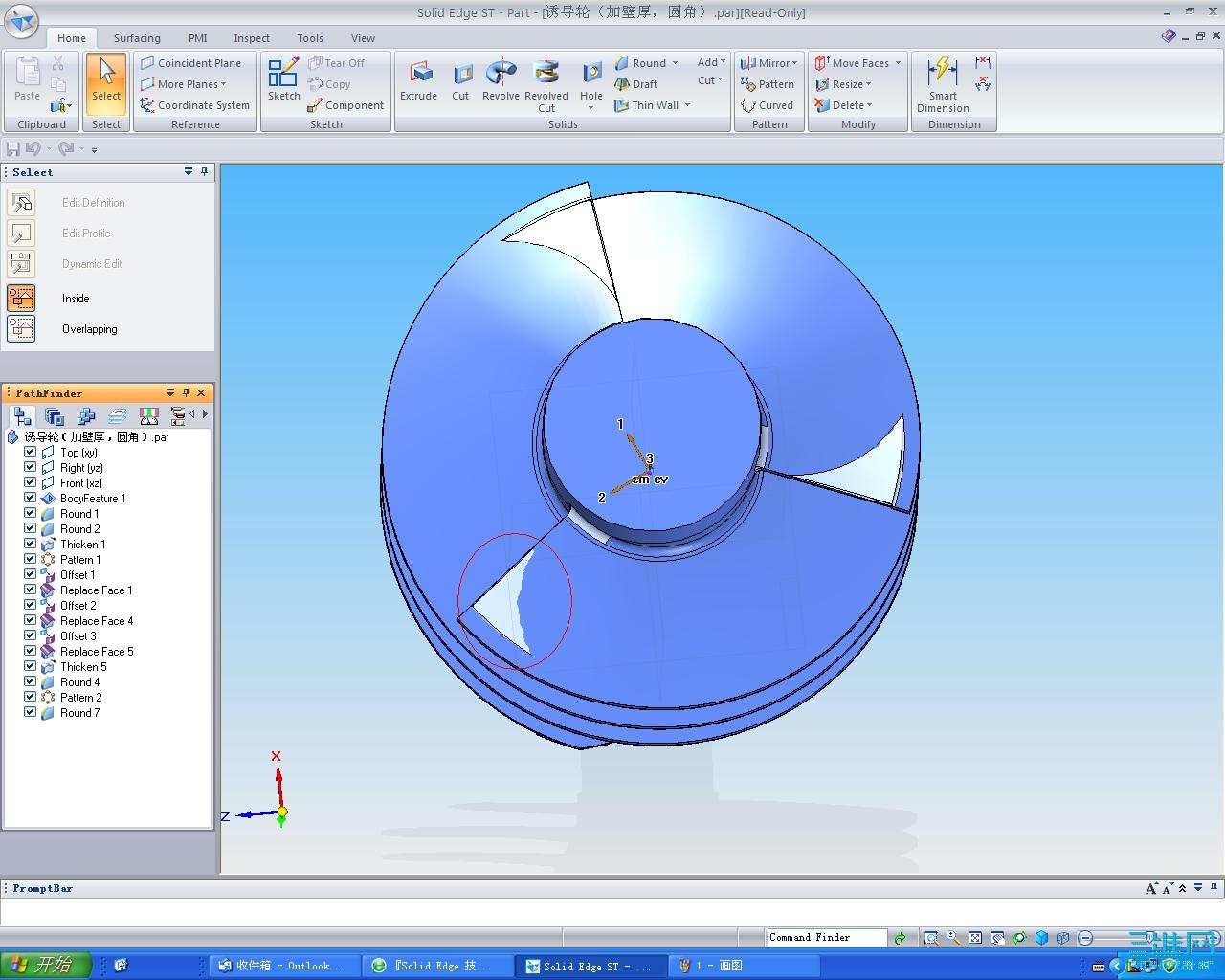Click the Component sketch tool

click(x=345, y=105)
